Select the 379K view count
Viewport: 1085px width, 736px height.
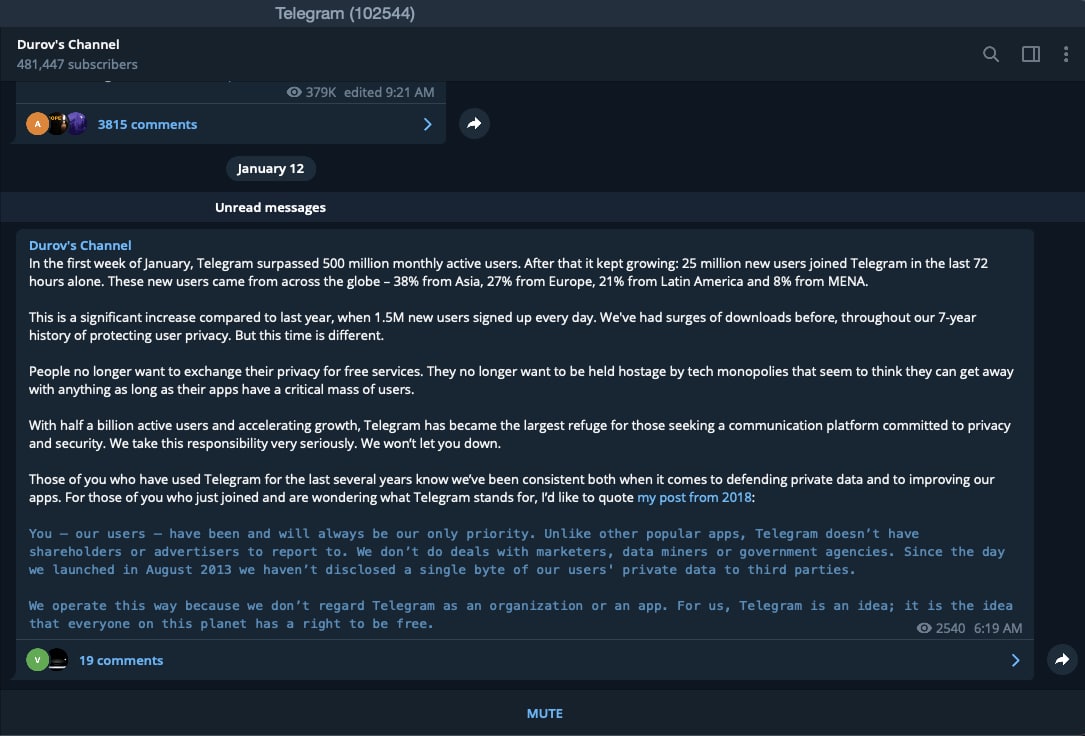coord(321,92)
